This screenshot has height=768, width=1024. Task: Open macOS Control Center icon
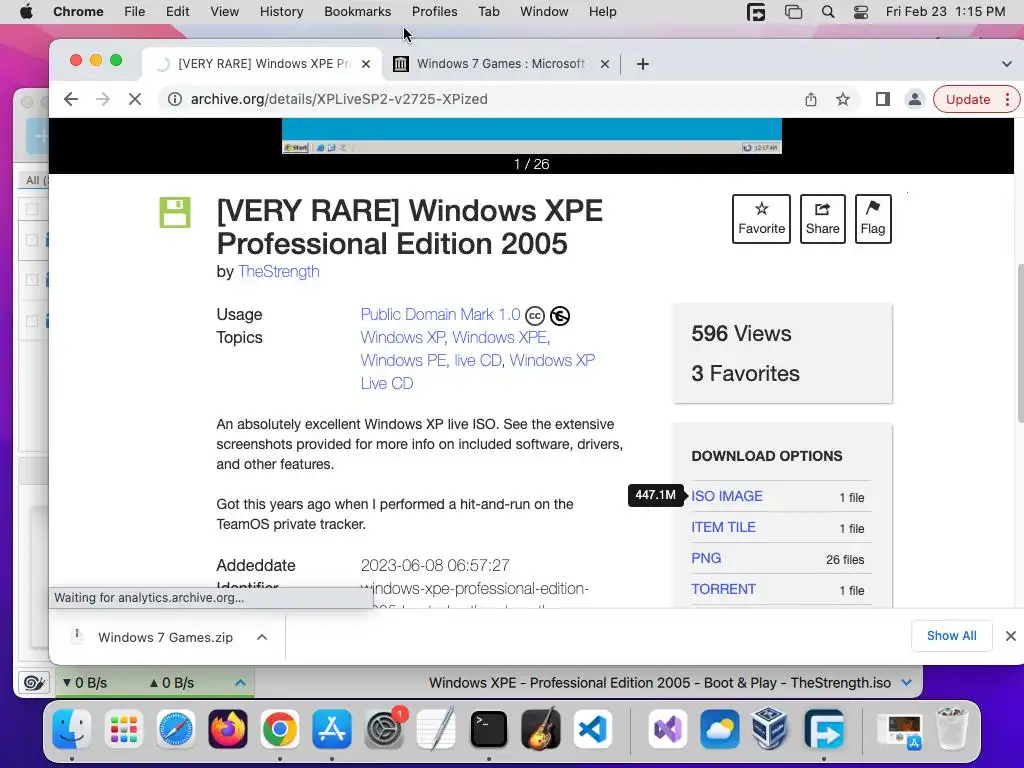[x=861, y=12]
